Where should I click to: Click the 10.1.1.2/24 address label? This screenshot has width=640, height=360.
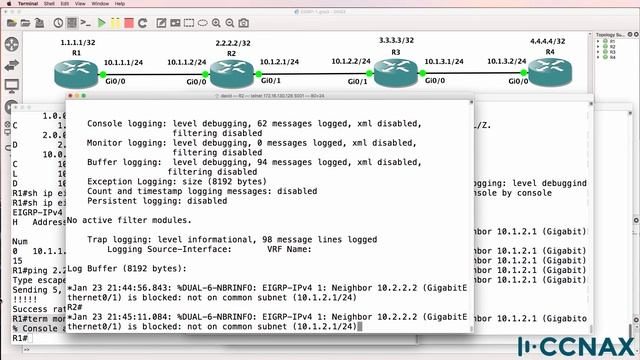187,62
